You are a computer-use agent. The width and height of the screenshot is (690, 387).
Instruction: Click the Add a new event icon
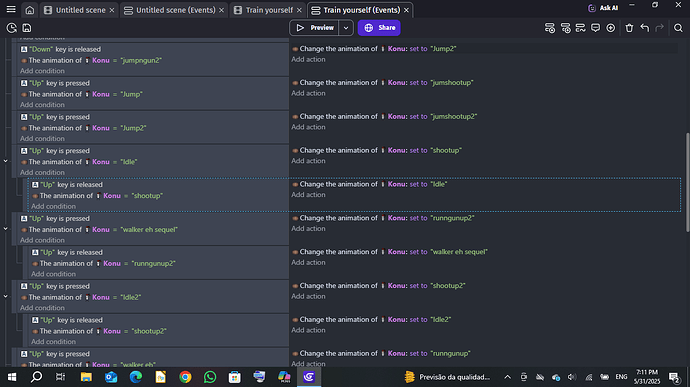coord(550,28)
